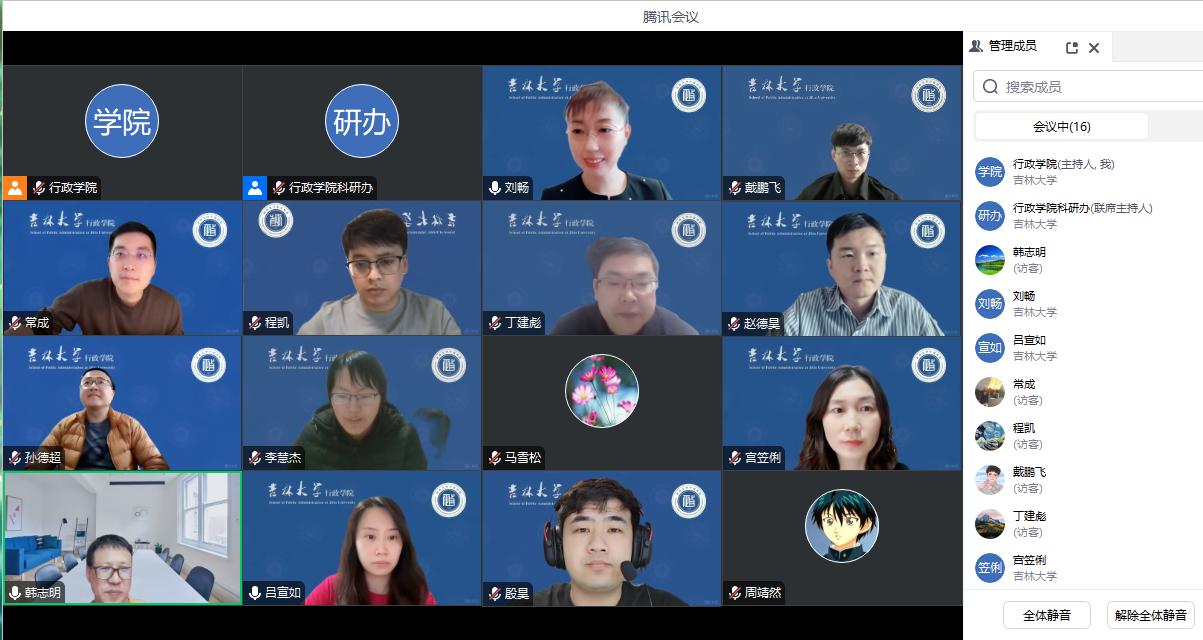Click the microphone icon on 丁建彪's tile
The width and height of the screenshot is (1203, 640).
[494, 323]
